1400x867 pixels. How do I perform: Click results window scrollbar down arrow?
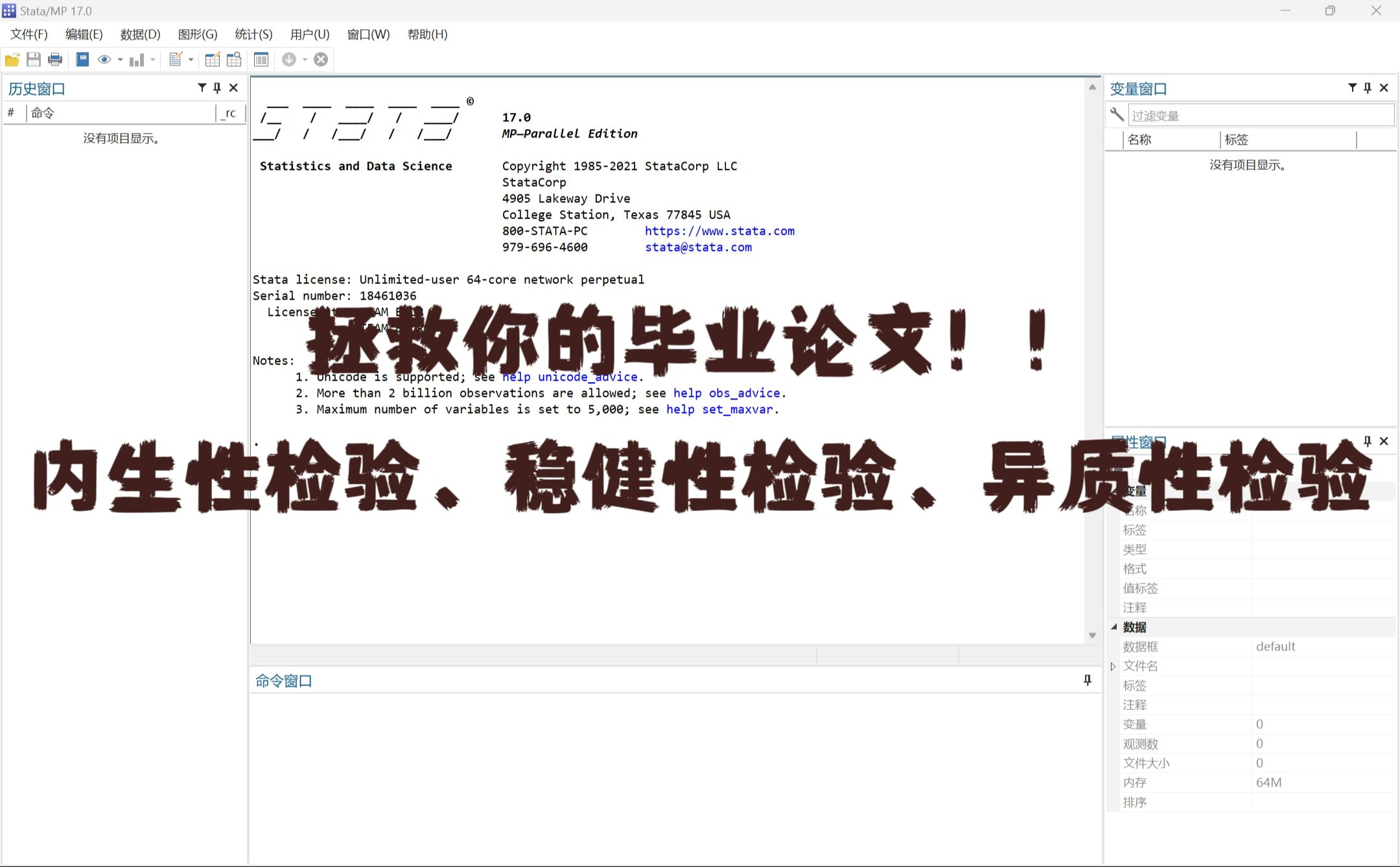point(1092,635)
